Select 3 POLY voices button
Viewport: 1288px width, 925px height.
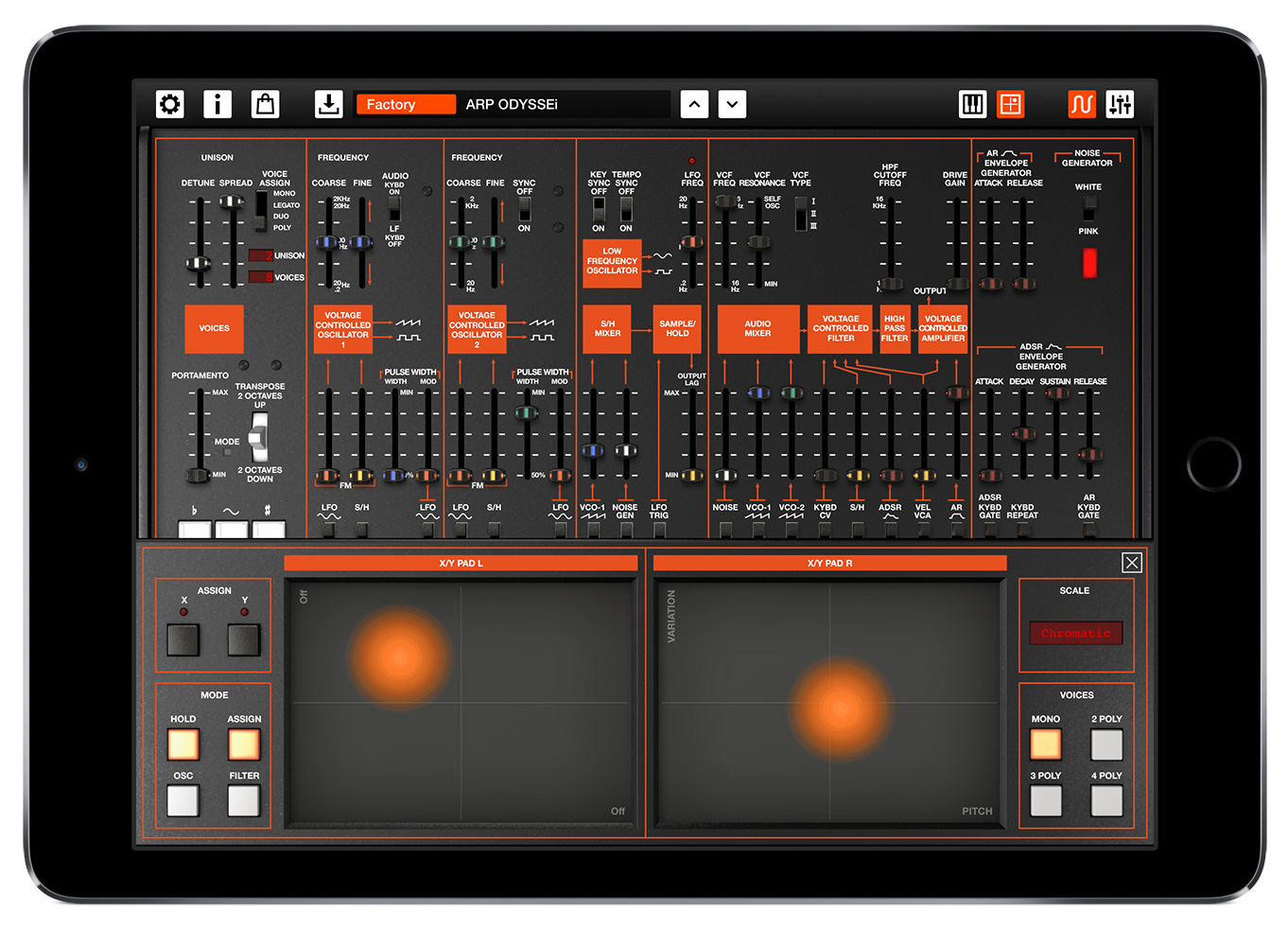1046,800
